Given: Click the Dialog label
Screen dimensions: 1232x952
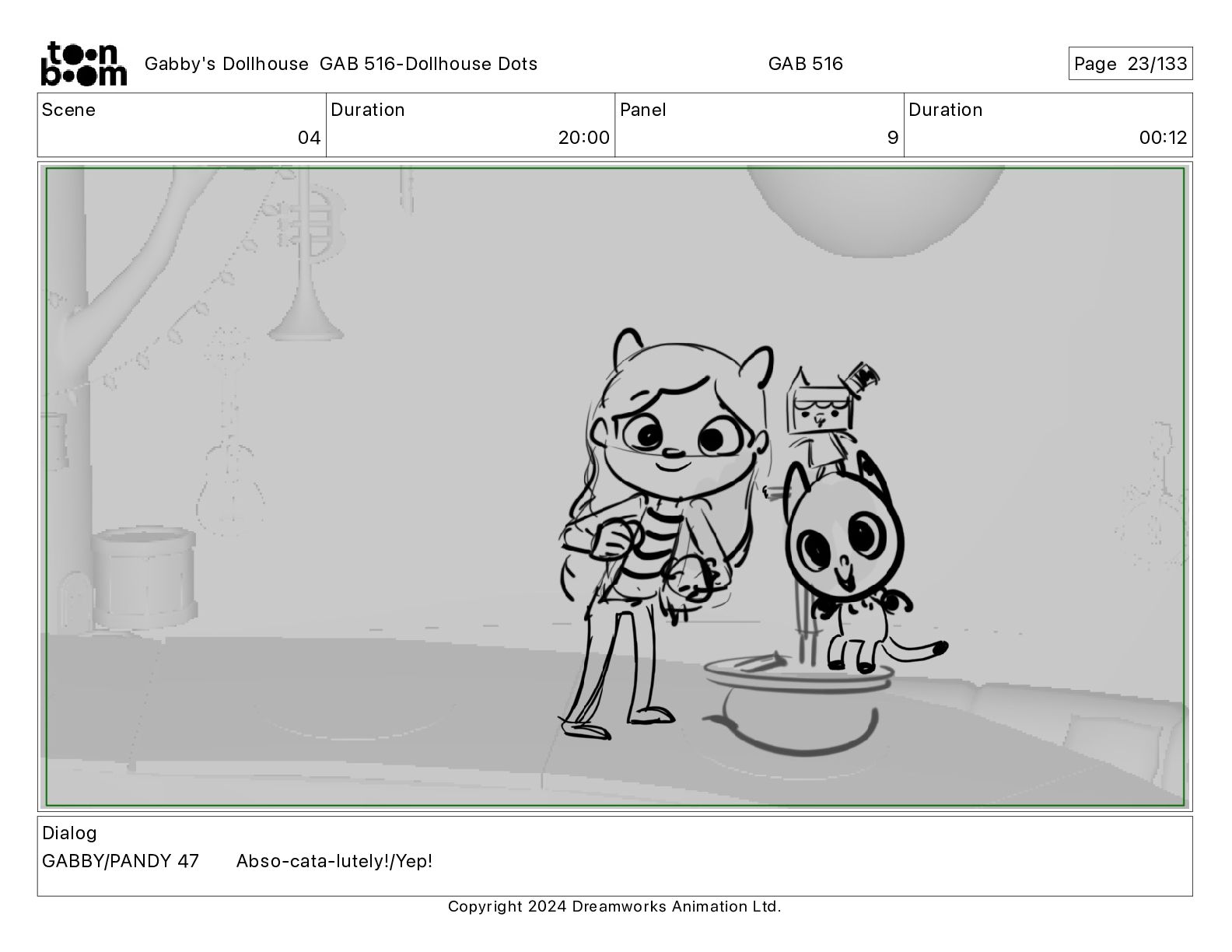Looking at the screenshot, I should 69,833.
